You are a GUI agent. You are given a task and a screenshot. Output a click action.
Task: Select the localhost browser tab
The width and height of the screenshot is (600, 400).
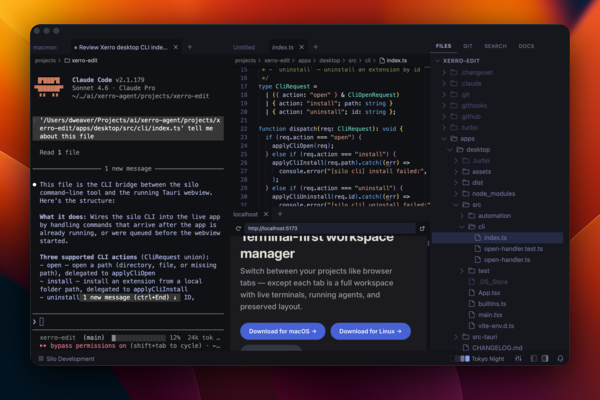pos(245,214)
